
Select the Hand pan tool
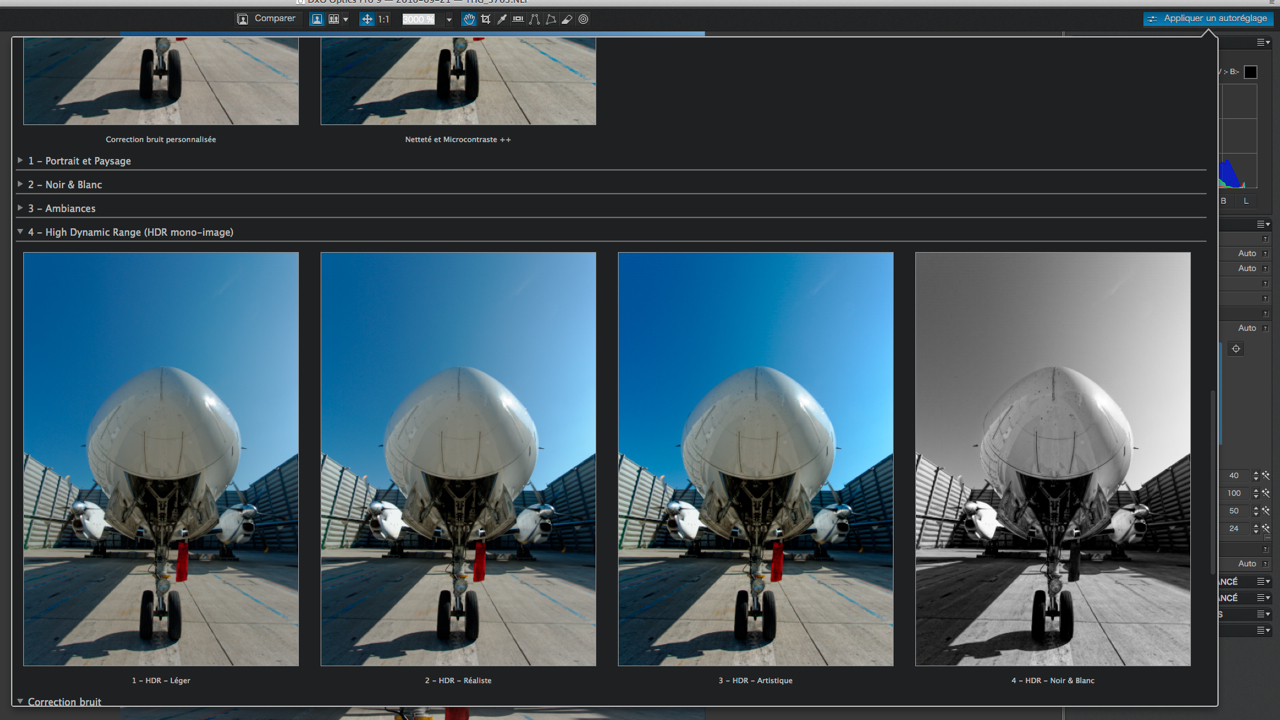(469, 19)
